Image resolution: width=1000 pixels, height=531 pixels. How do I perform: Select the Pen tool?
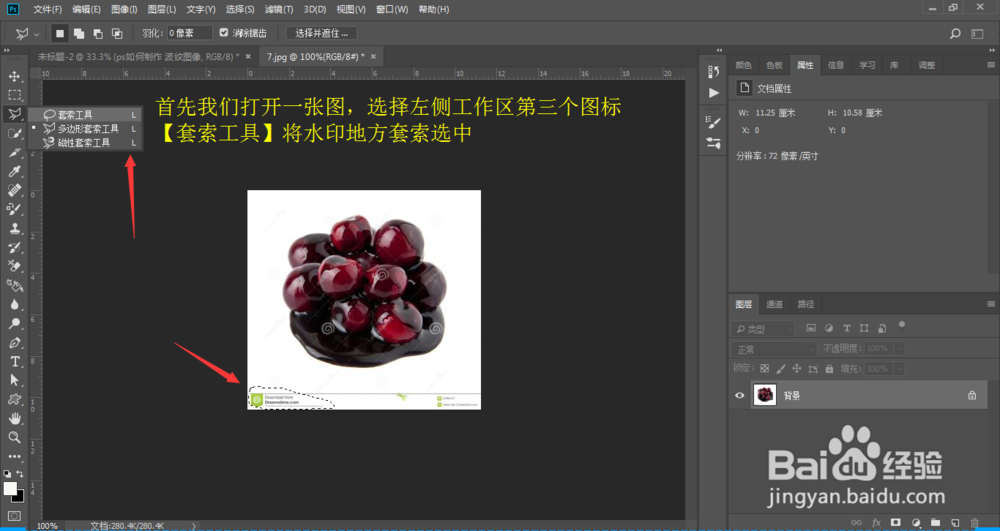pyautogui.click(x=14, y=342)
